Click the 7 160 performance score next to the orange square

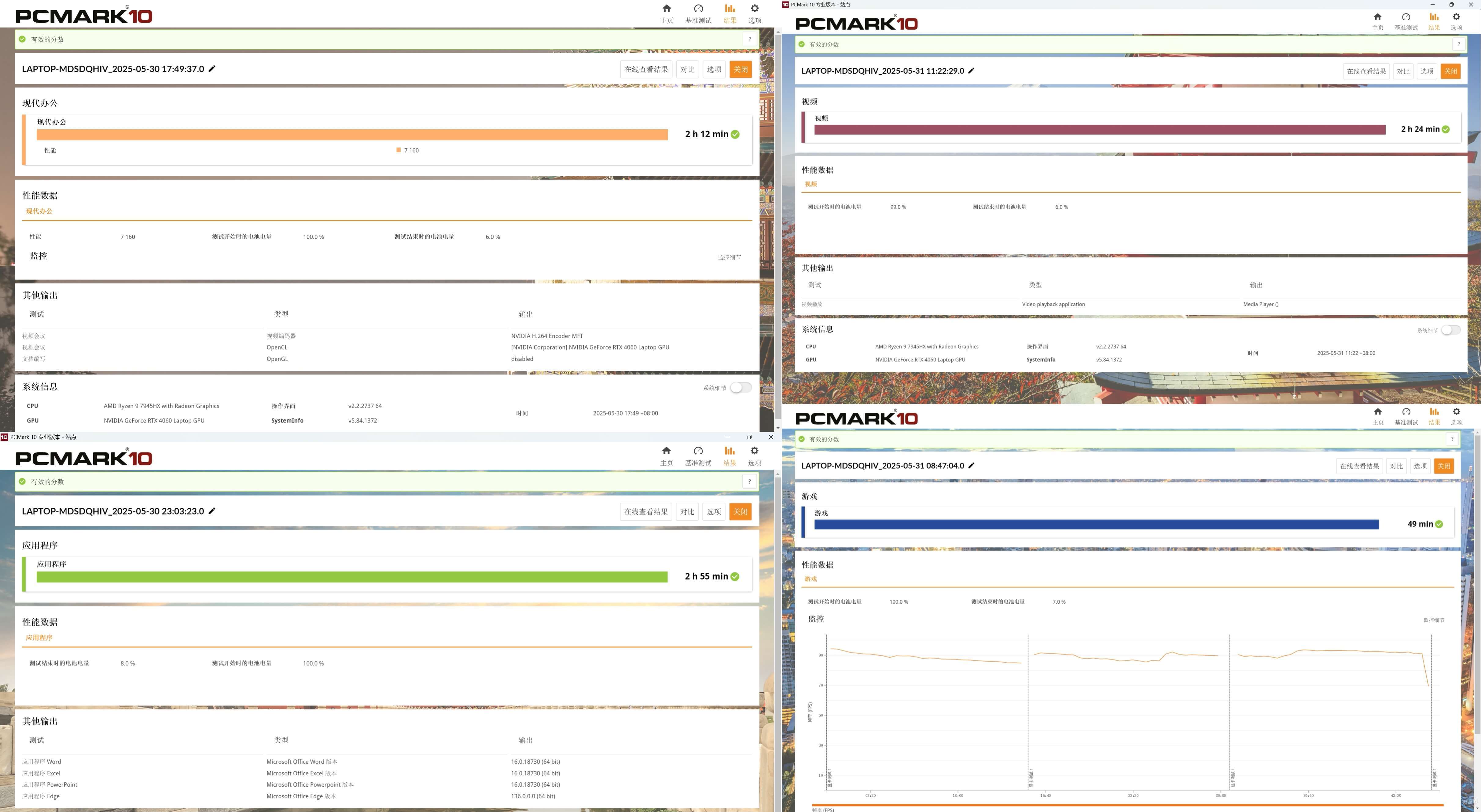[x=411, y=151]
